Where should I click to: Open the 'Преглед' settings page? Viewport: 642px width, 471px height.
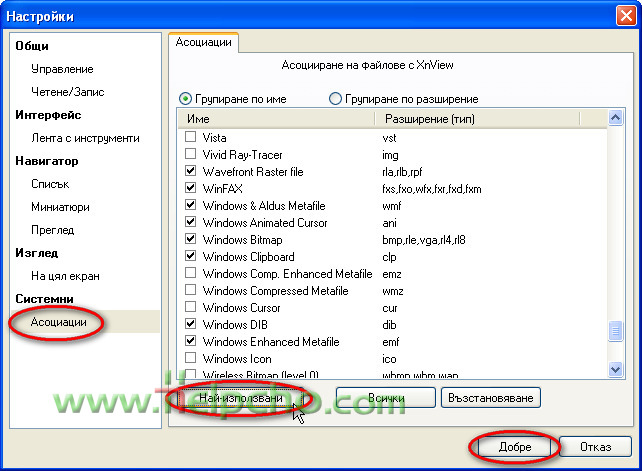point(52,230)
